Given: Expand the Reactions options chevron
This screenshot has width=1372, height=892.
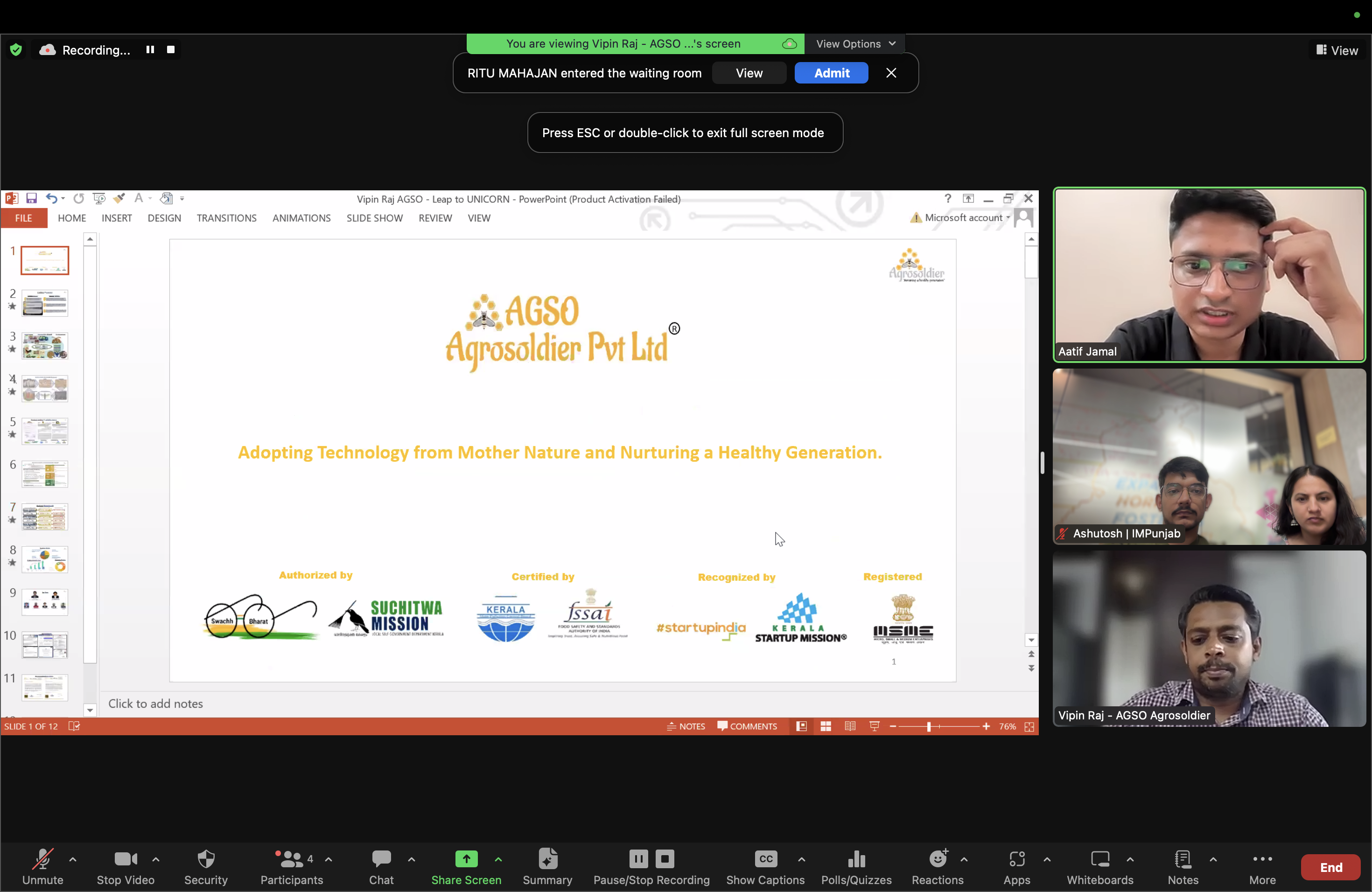Looking at the screenshot, I should [964, 859].
